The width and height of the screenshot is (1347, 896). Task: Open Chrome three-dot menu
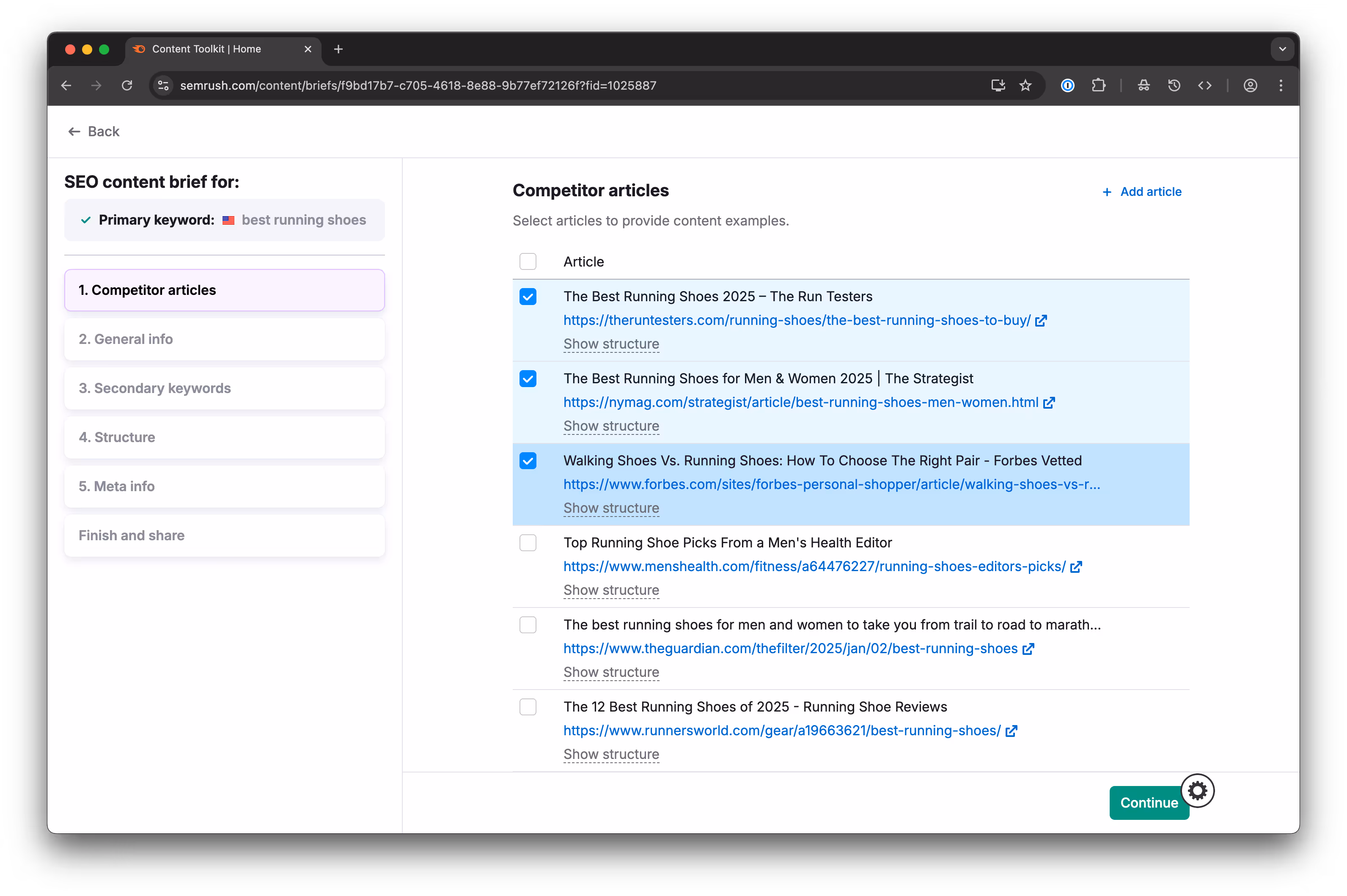pos(1281,86)
